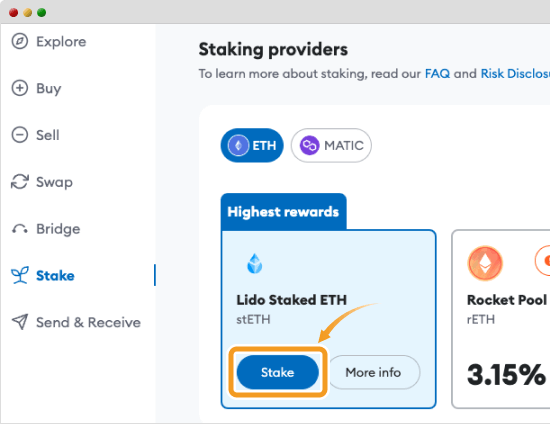This screenshot has width=550, height=424.
Task: Click the rETH ticker text
Action: coord(481,319)
